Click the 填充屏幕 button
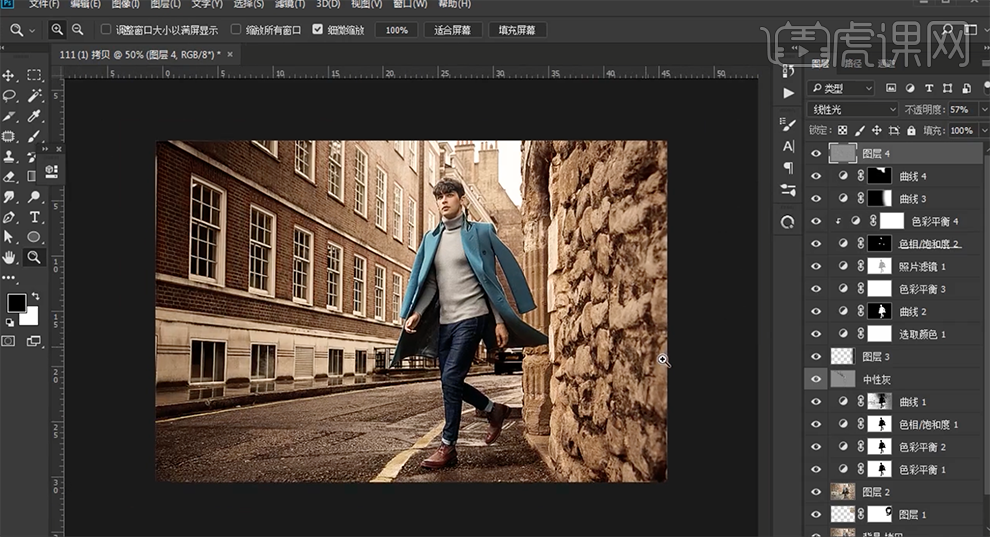This screenshot has height=537, width=990. [x=518, y=30]
